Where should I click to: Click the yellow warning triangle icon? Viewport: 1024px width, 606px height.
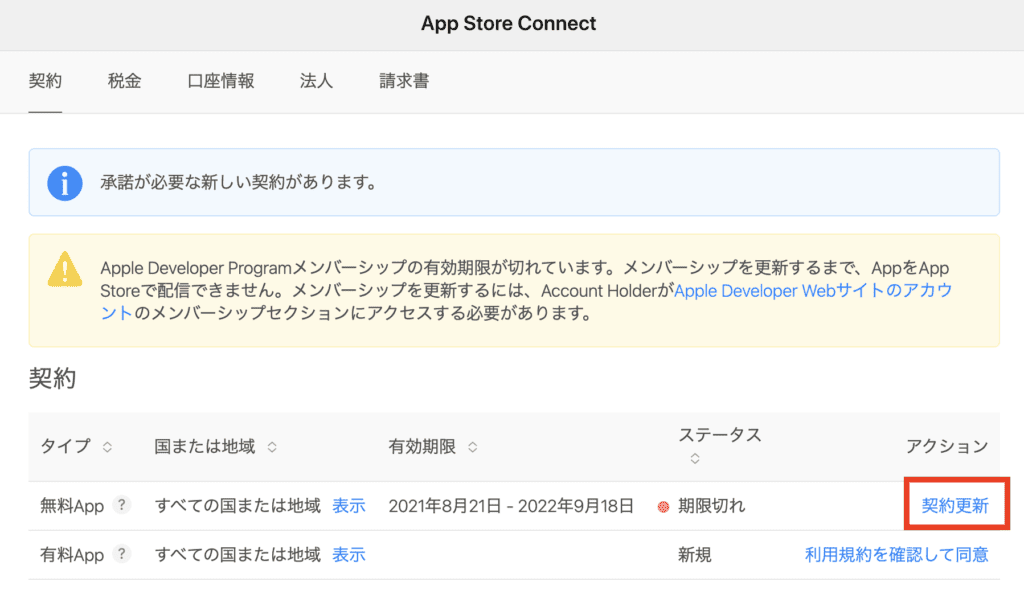(65, 270)
